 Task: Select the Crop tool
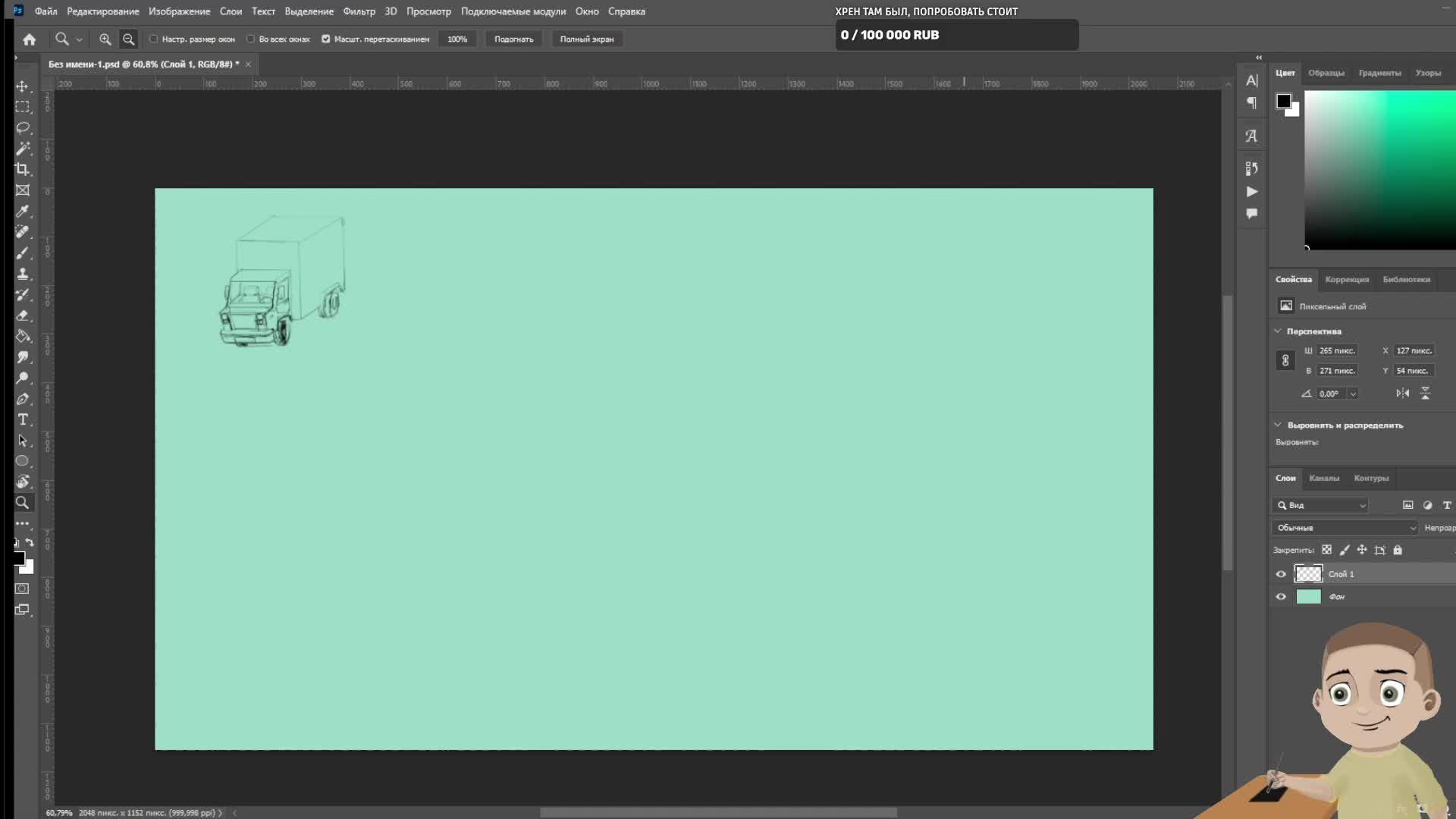pos(23,169)
